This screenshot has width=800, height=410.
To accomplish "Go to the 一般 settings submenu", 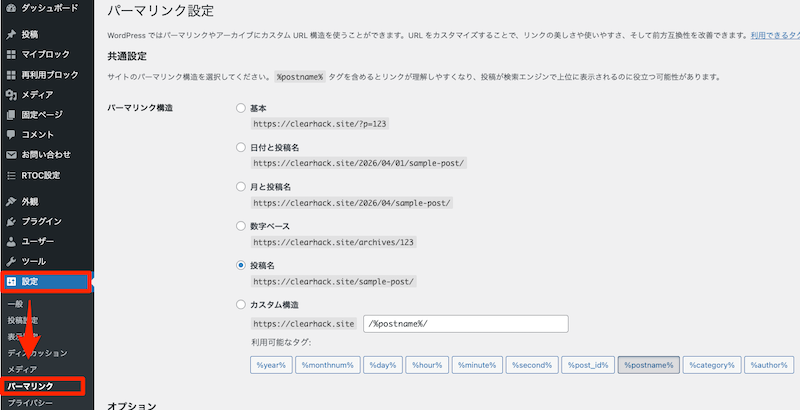I will [x=15, y=303].
